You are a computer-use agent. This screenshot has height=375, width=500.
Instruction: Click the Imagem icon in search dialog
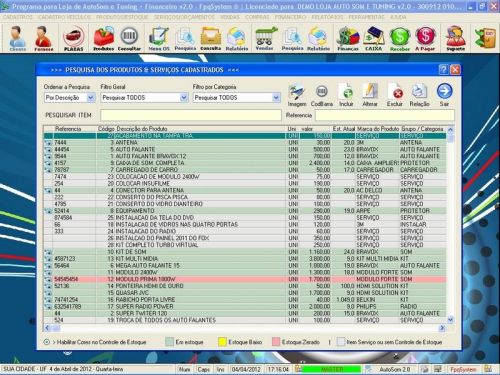(297, 96)
